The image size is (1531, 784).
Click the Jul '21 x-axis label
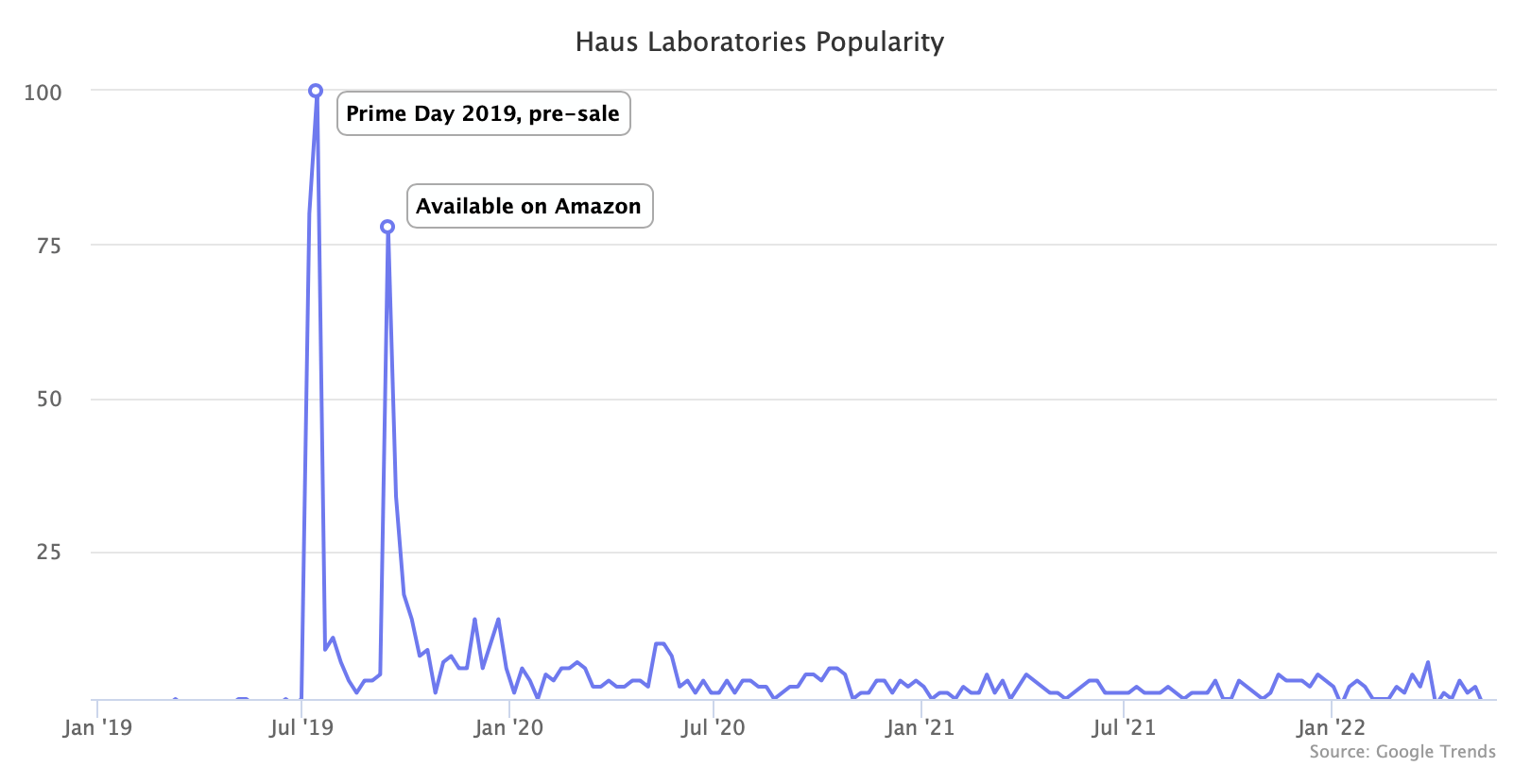tap(1124, 727)
